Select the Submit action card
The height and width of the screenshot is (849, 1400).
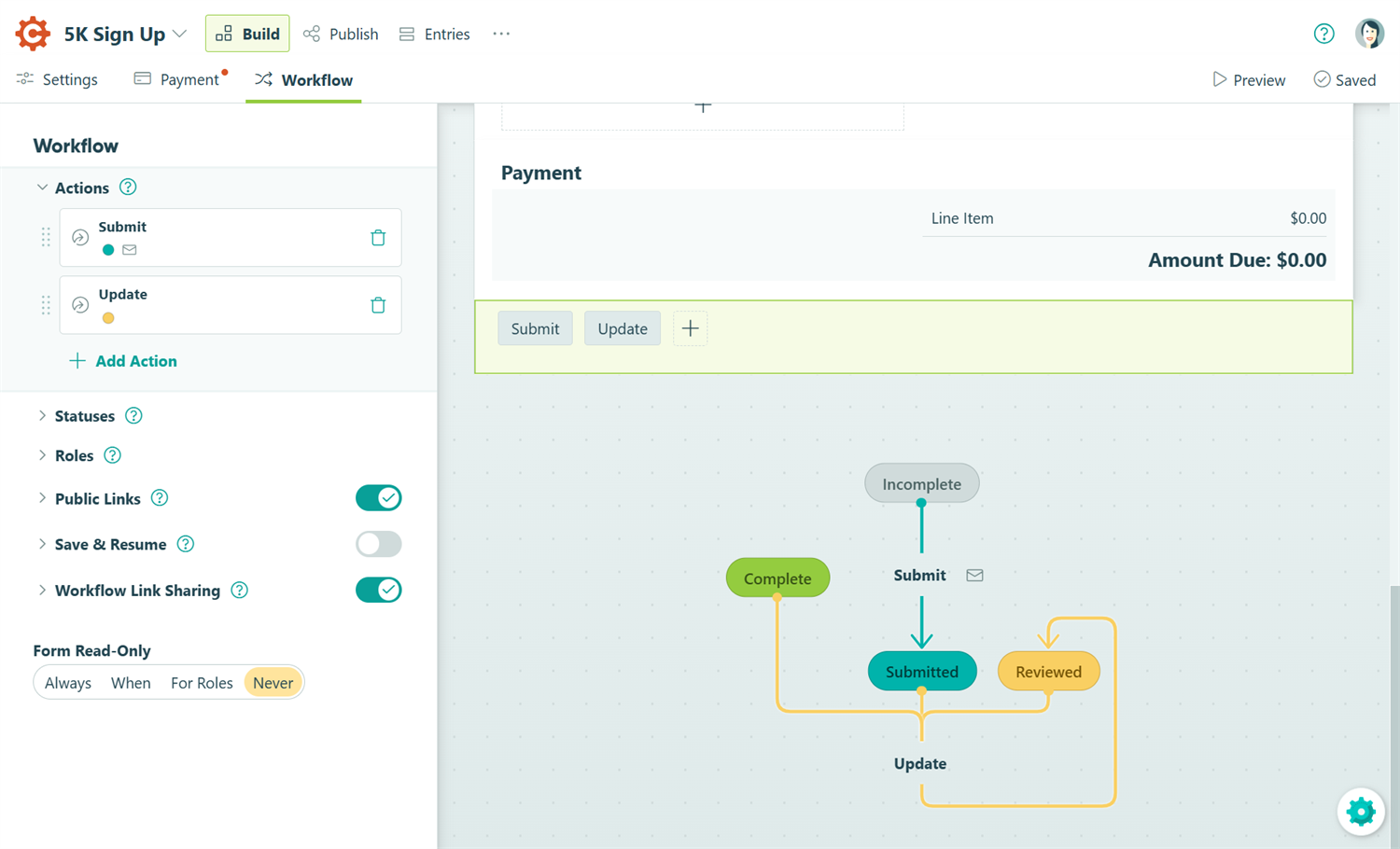(x=231, y=238)
